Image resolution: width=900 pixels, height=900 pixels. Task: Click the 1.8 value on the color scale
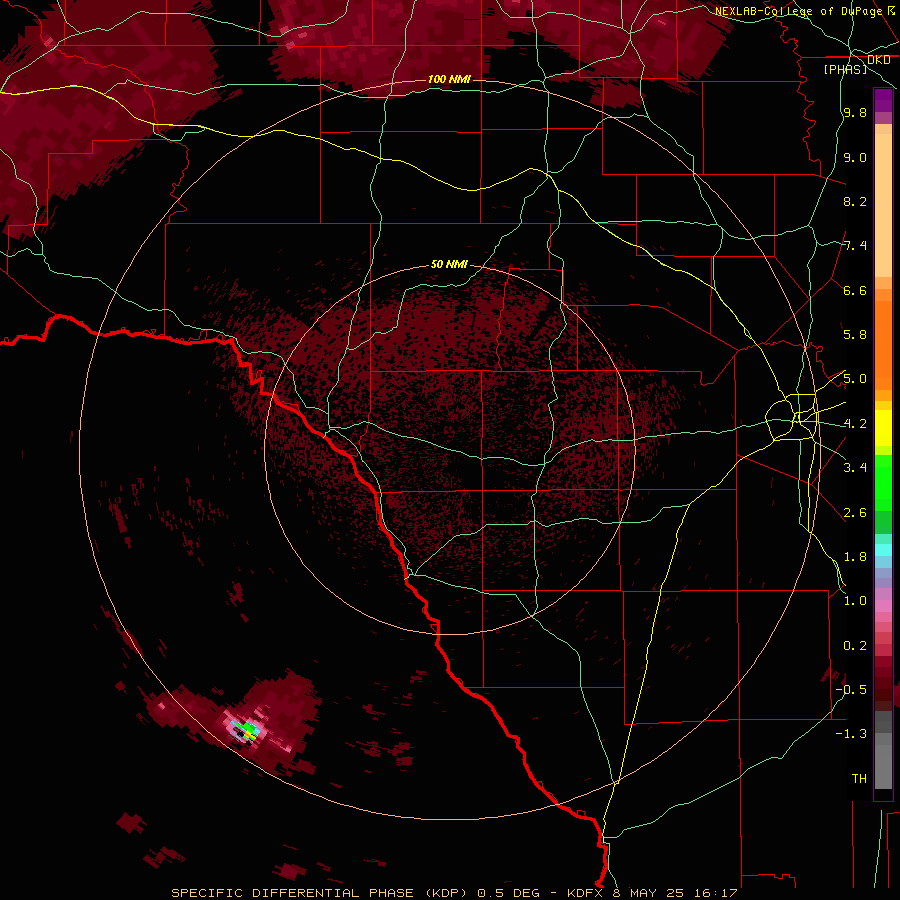tap(855, 557)
